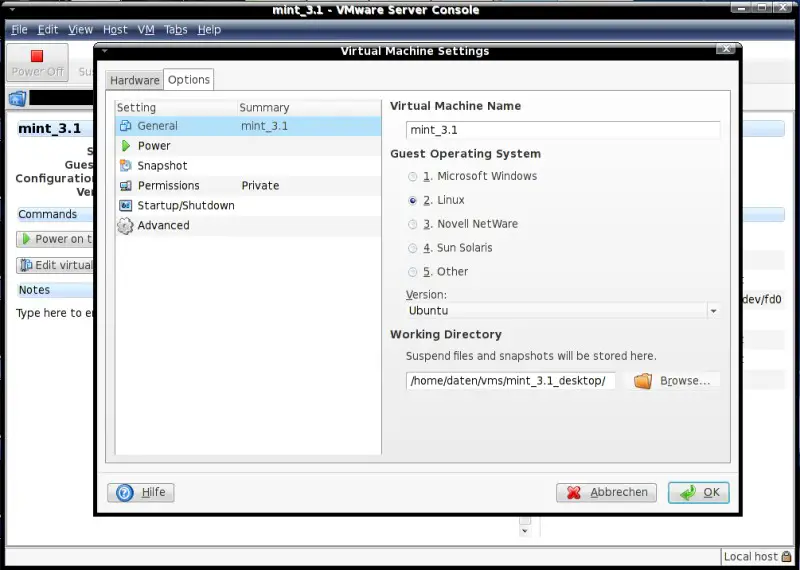Select Novell NetWare guest OS
The height and width of the screenshot is (570, 800).
pyautogui.click(x=412, y=224)
